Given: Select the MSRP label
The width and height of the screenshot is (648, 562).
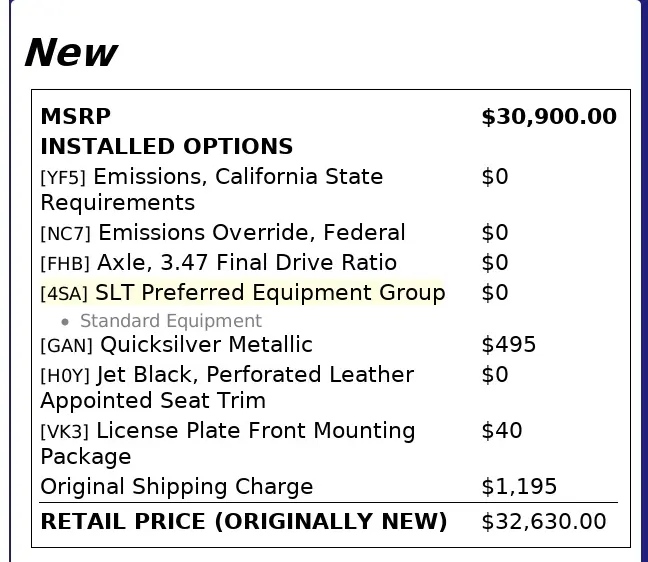Looking at the screenshot, I should click(x=76, y=117).
